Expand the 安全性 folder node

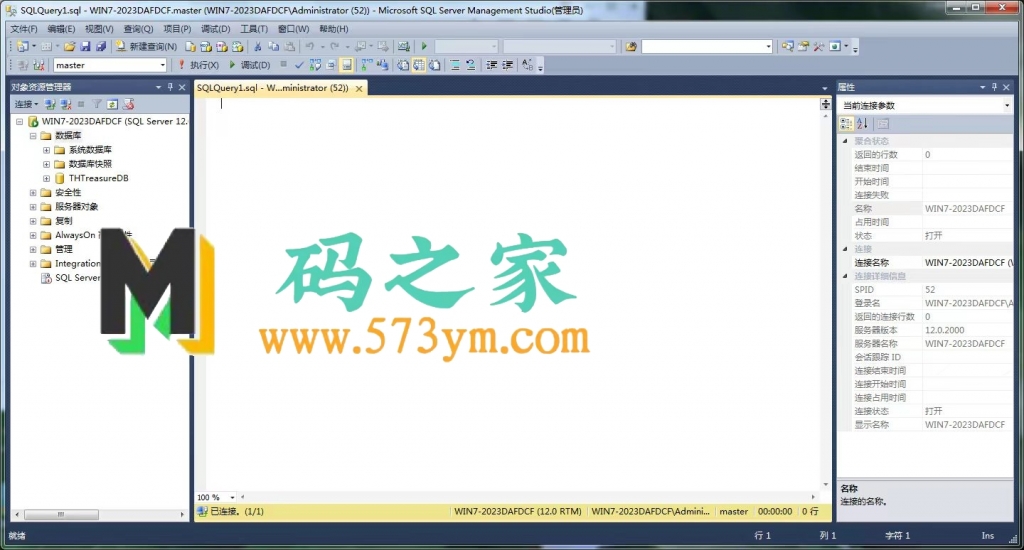tap(33, 193)
